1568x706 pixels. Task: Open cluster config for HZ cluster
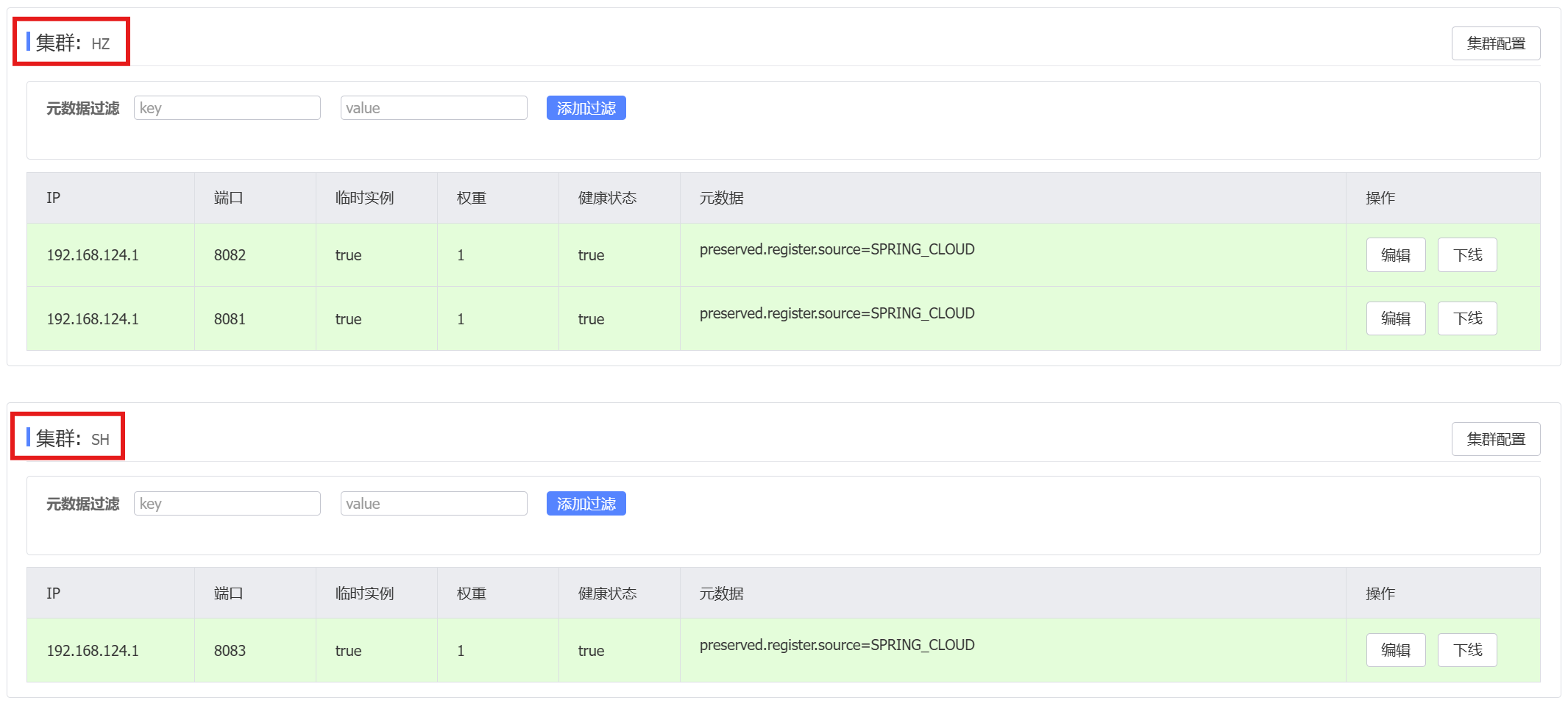tap(1495, 43)
